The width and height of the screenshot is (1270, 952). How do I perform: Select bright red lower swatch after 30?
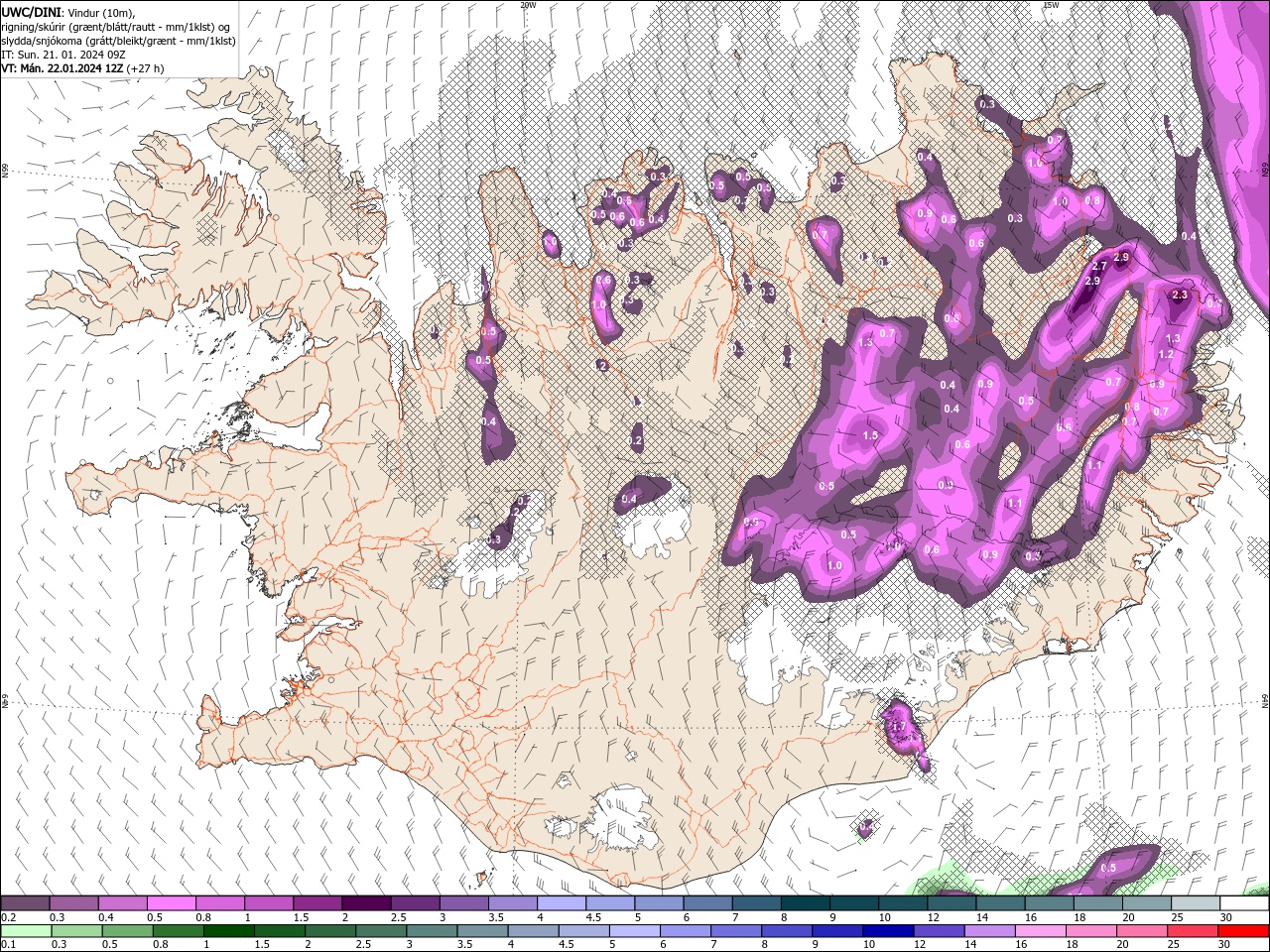[1244, 931]
